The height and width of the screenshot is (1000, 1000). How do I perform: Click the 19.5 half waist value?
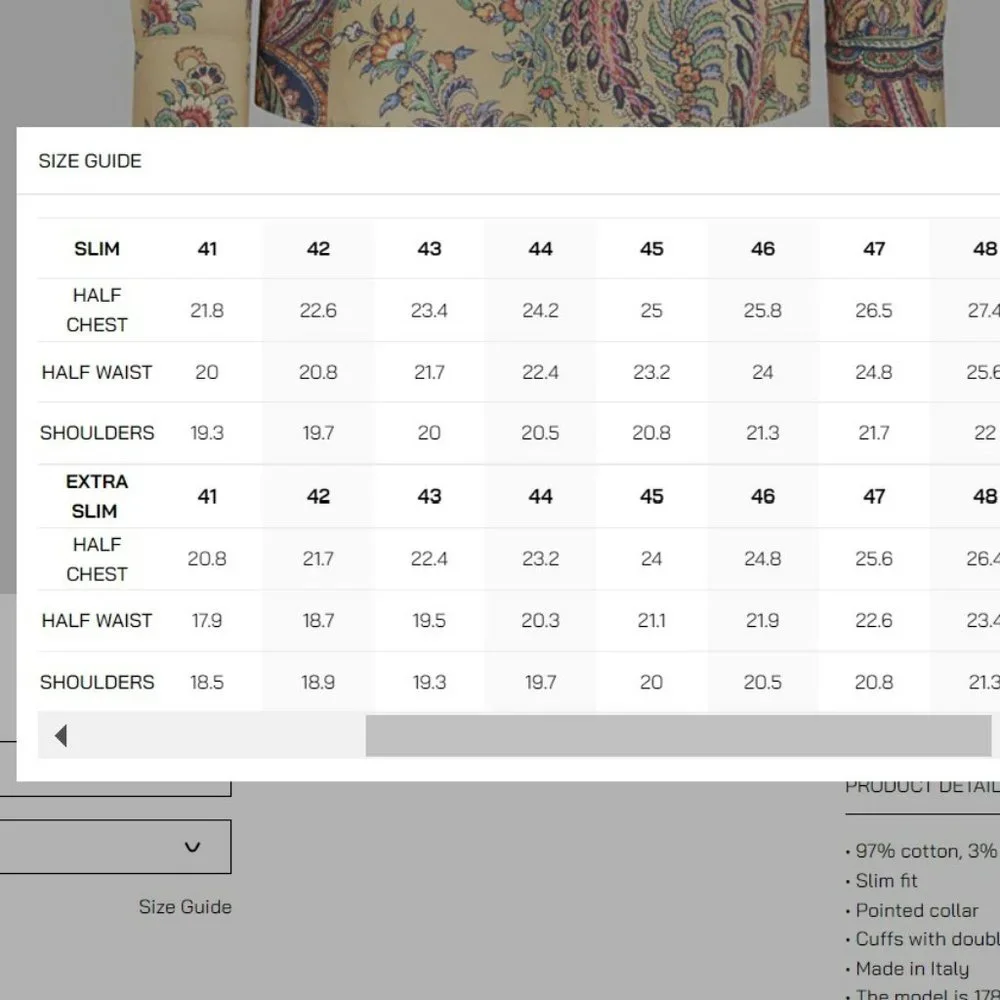coord(429,621)
